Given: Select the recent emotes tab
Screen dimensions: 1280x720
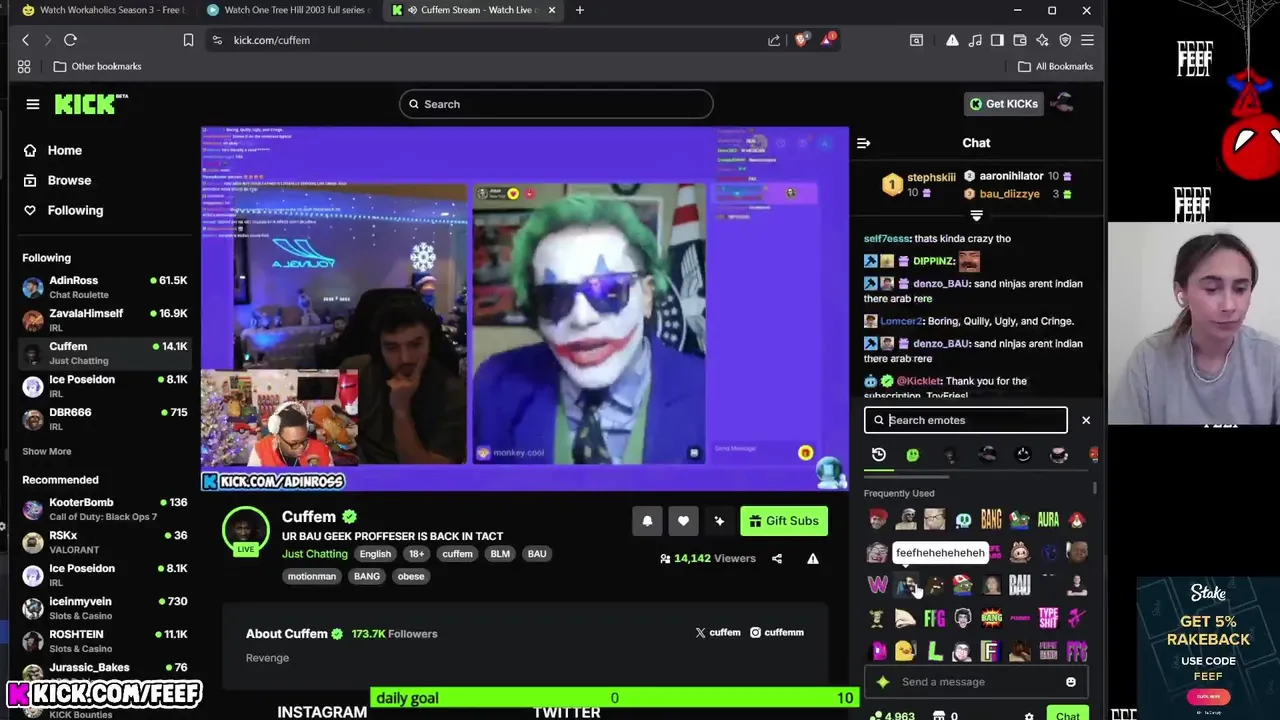Looking at the screenshot, I should (879, 455).
